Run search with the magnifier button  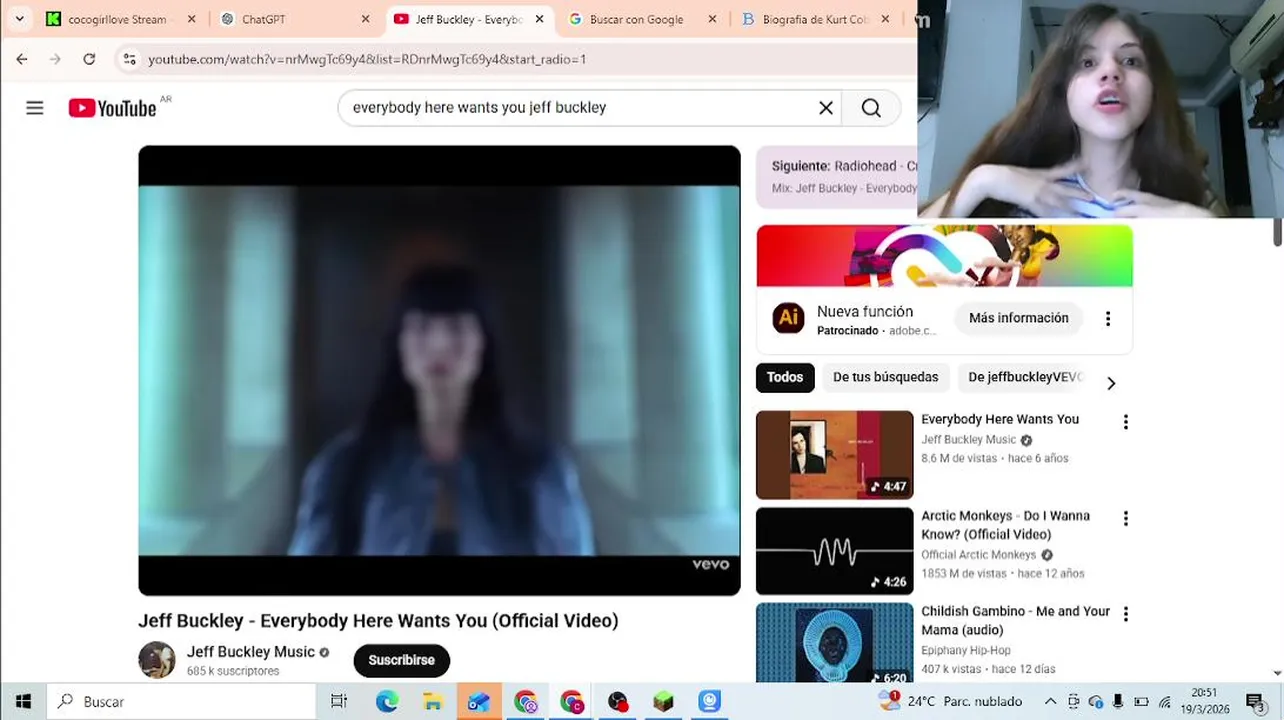[871, 108]
